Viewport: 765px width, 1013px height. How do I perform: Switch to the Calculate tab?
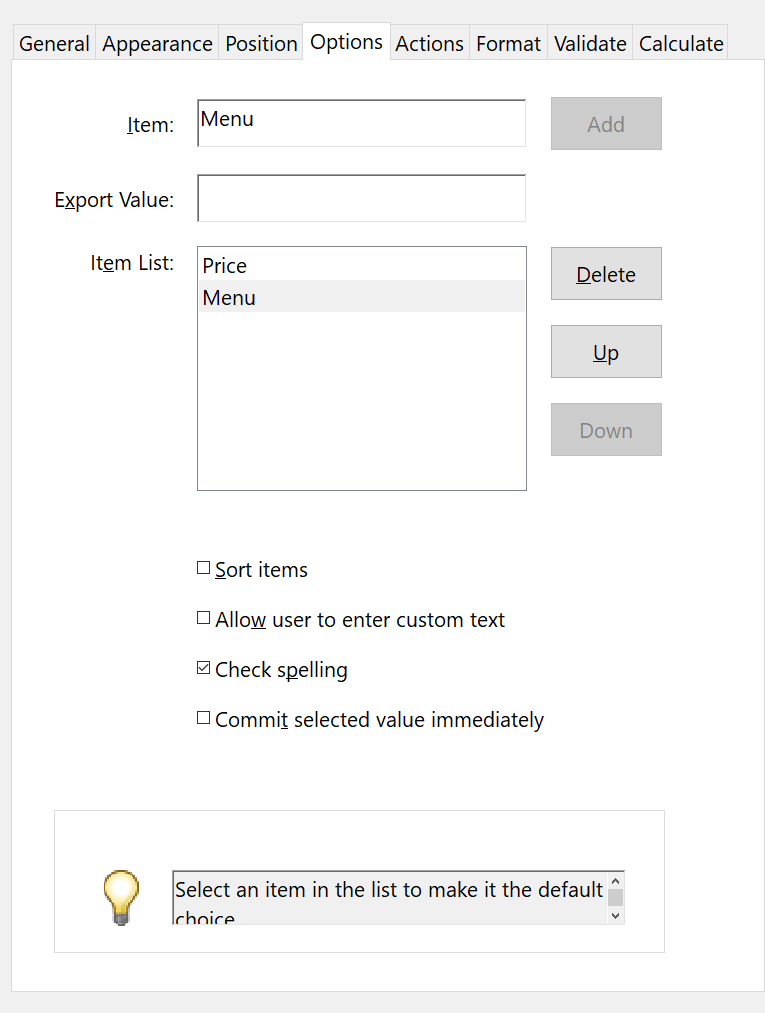click(x=680, y=43)
